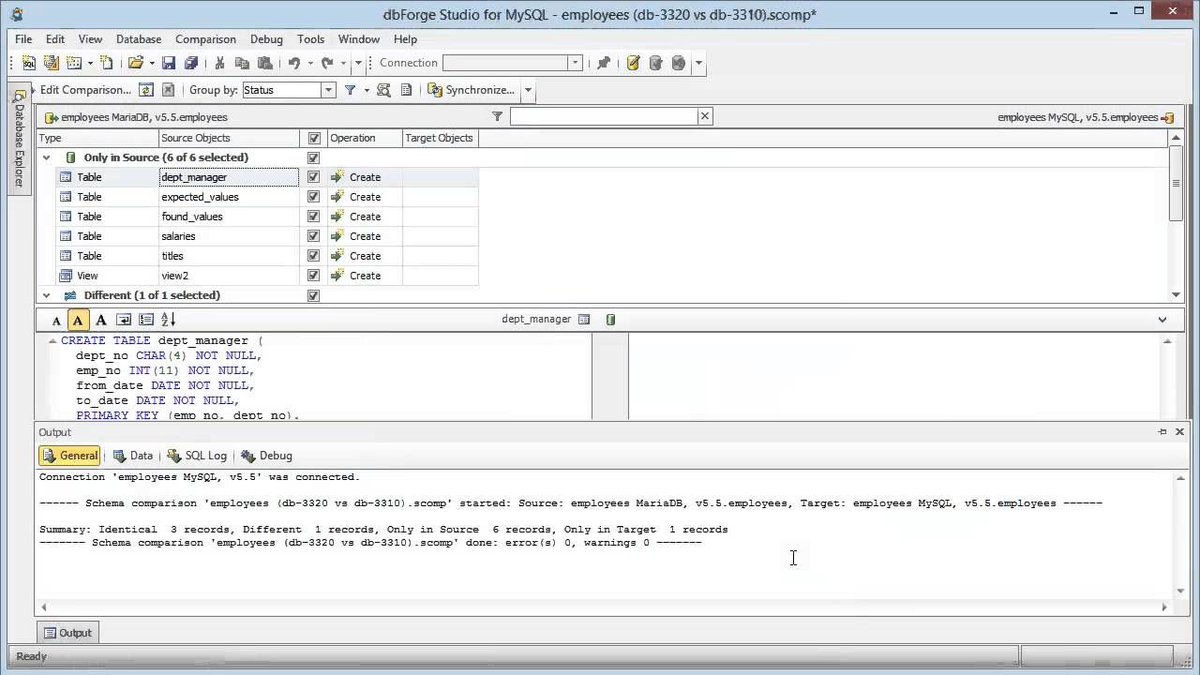The image size is (1200, 675).
Task: Toggle the Only in Source group checkbox
Action: 314,158
